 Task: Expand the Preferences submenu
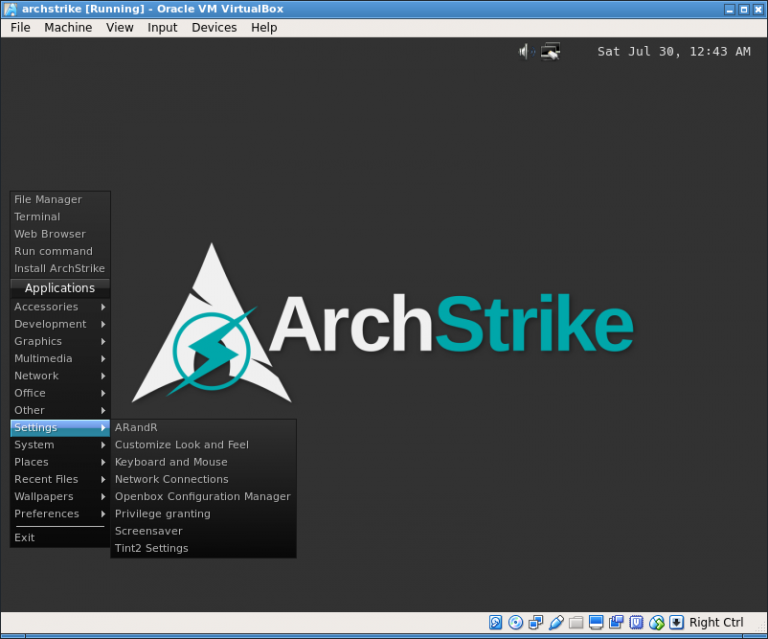pos(60,514)
